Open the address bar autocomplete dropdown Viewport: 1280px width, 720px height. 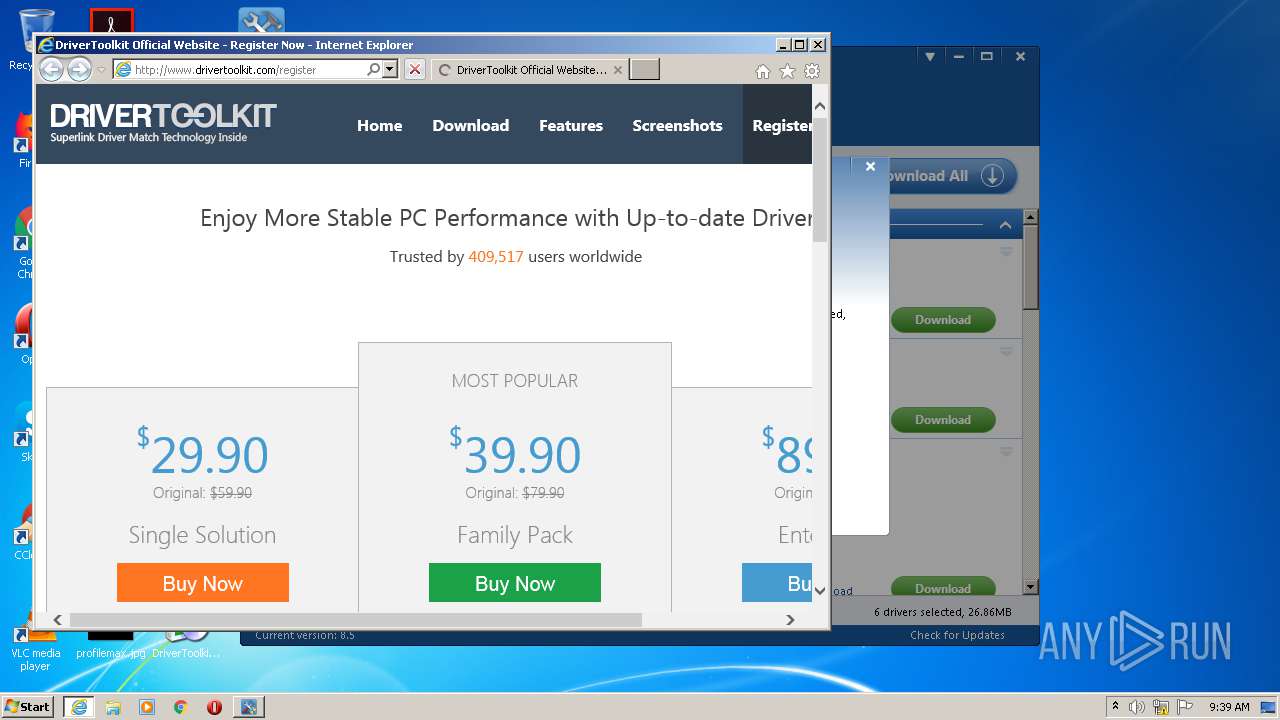(x=390, y=70)
